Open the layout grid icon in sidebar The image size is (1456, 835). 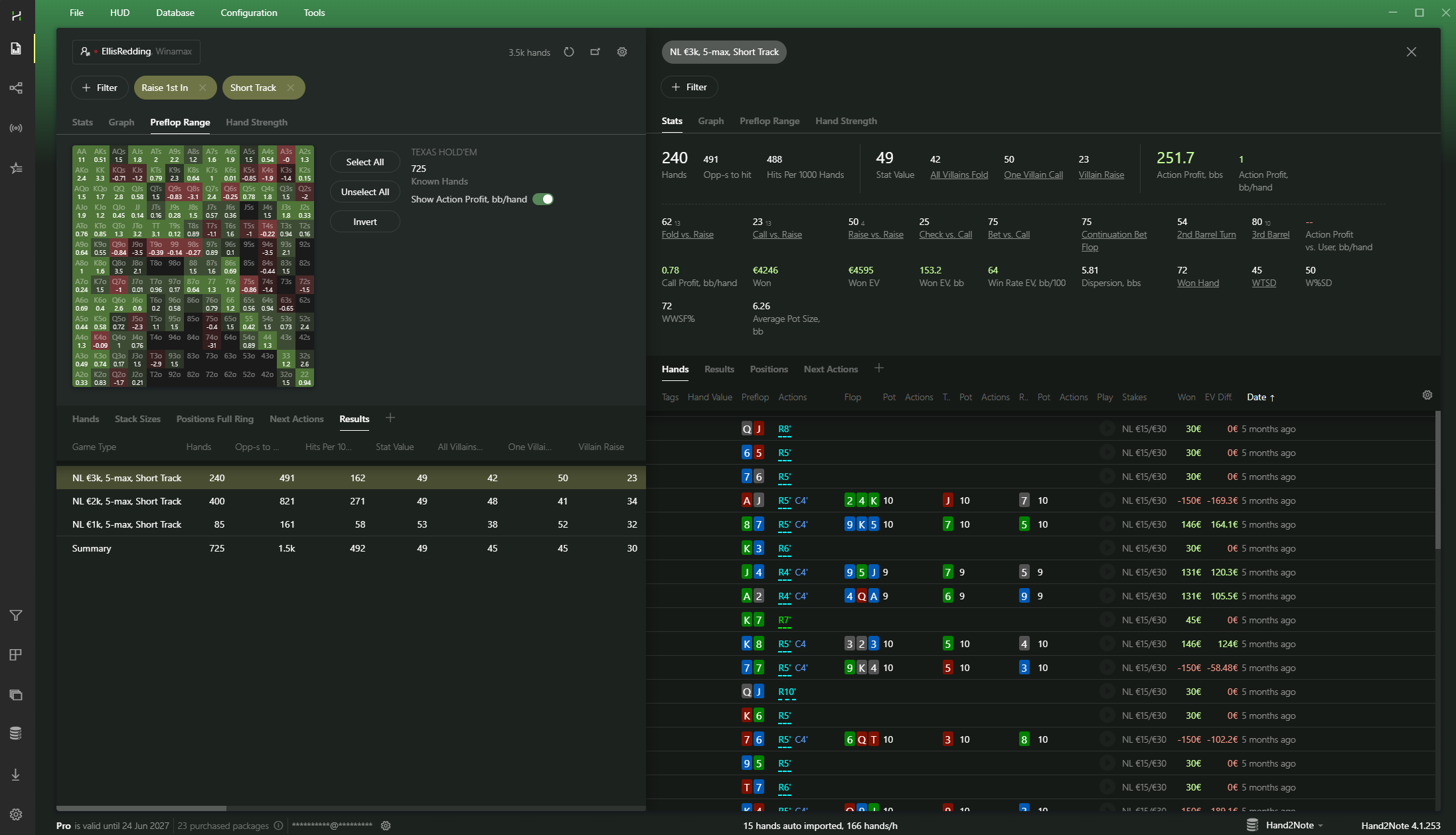(16, 655)
